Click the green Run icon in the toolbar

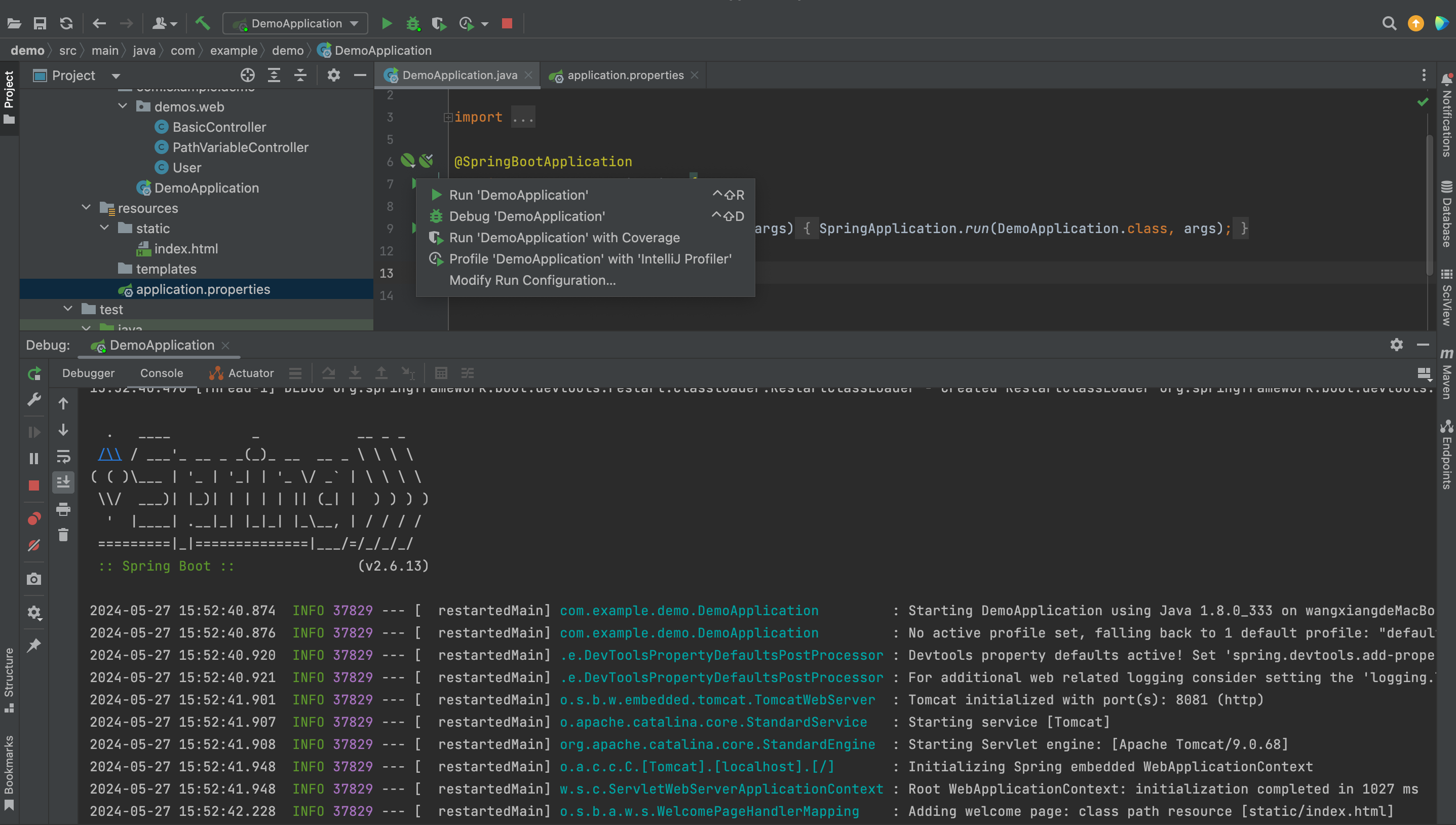pyautogui.click(x=387, y=23)
